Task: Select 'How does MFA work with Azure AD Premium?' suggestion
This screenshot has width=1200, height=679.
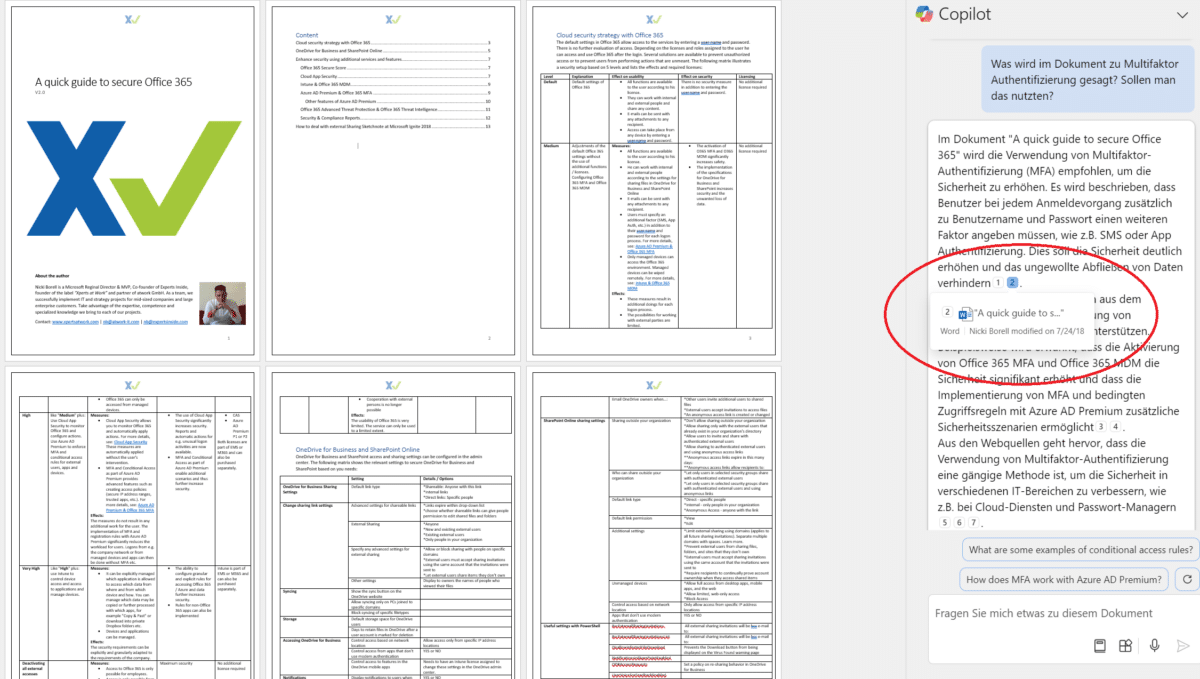Action: (x=1066, y=579)
